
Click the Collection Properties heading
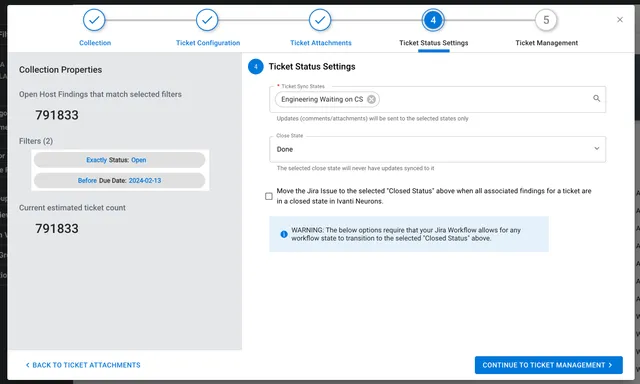click(60, 70)
